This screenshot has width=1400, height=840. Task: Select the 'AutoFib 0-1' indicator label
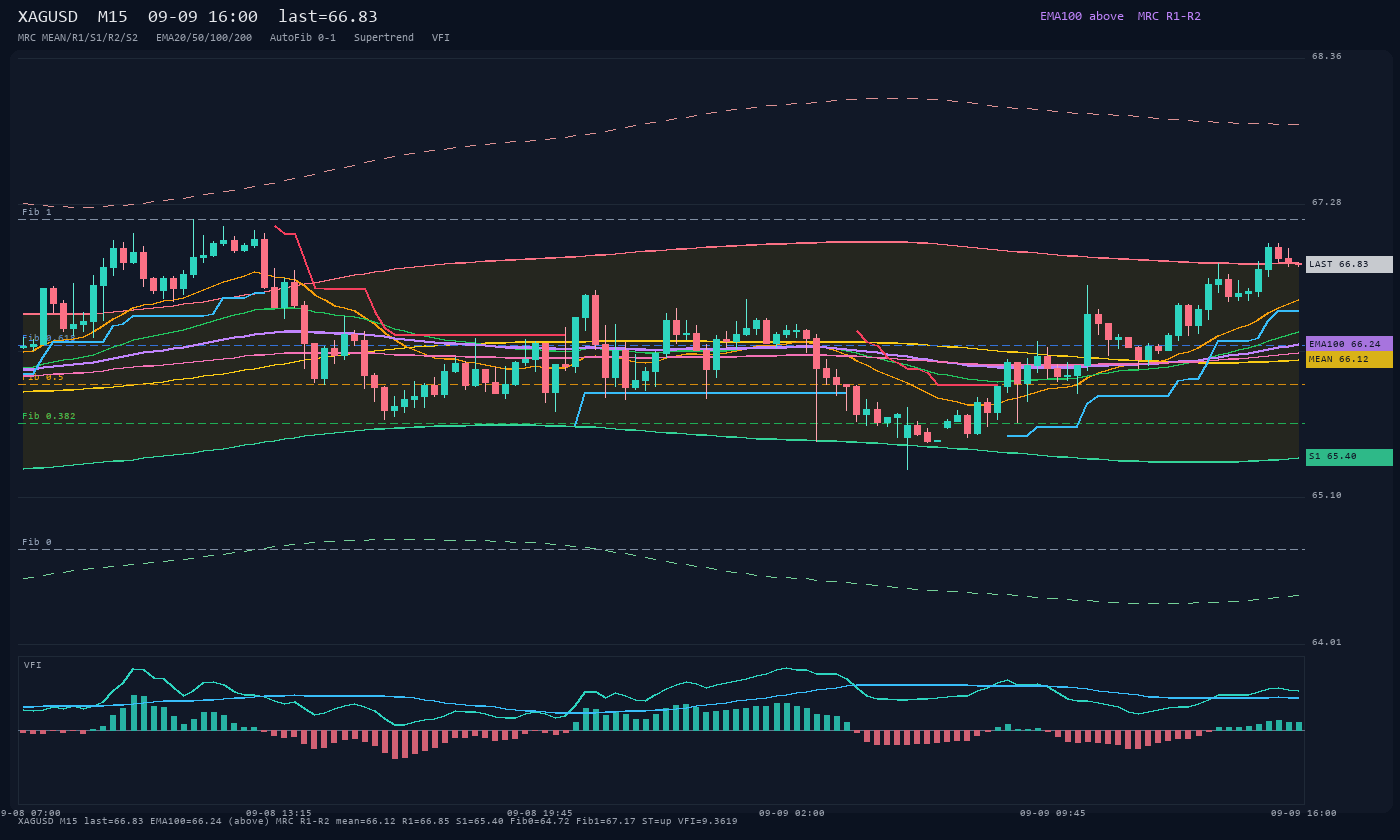303,38
